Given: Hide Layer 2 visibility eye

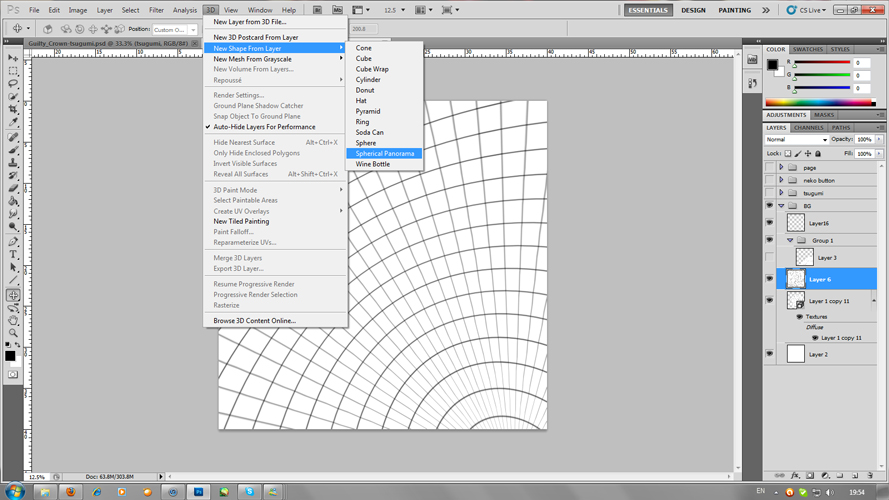Looking at the screenshot, I should coord(769,354).
